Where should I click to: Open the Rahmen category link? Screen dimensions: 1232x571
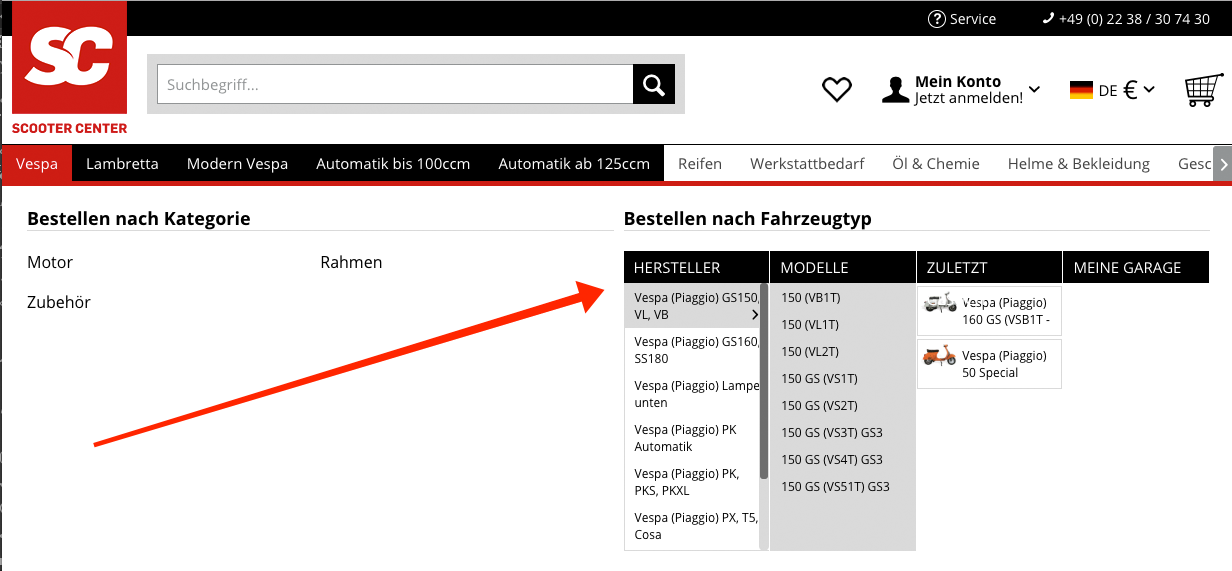tap(351, 262)
